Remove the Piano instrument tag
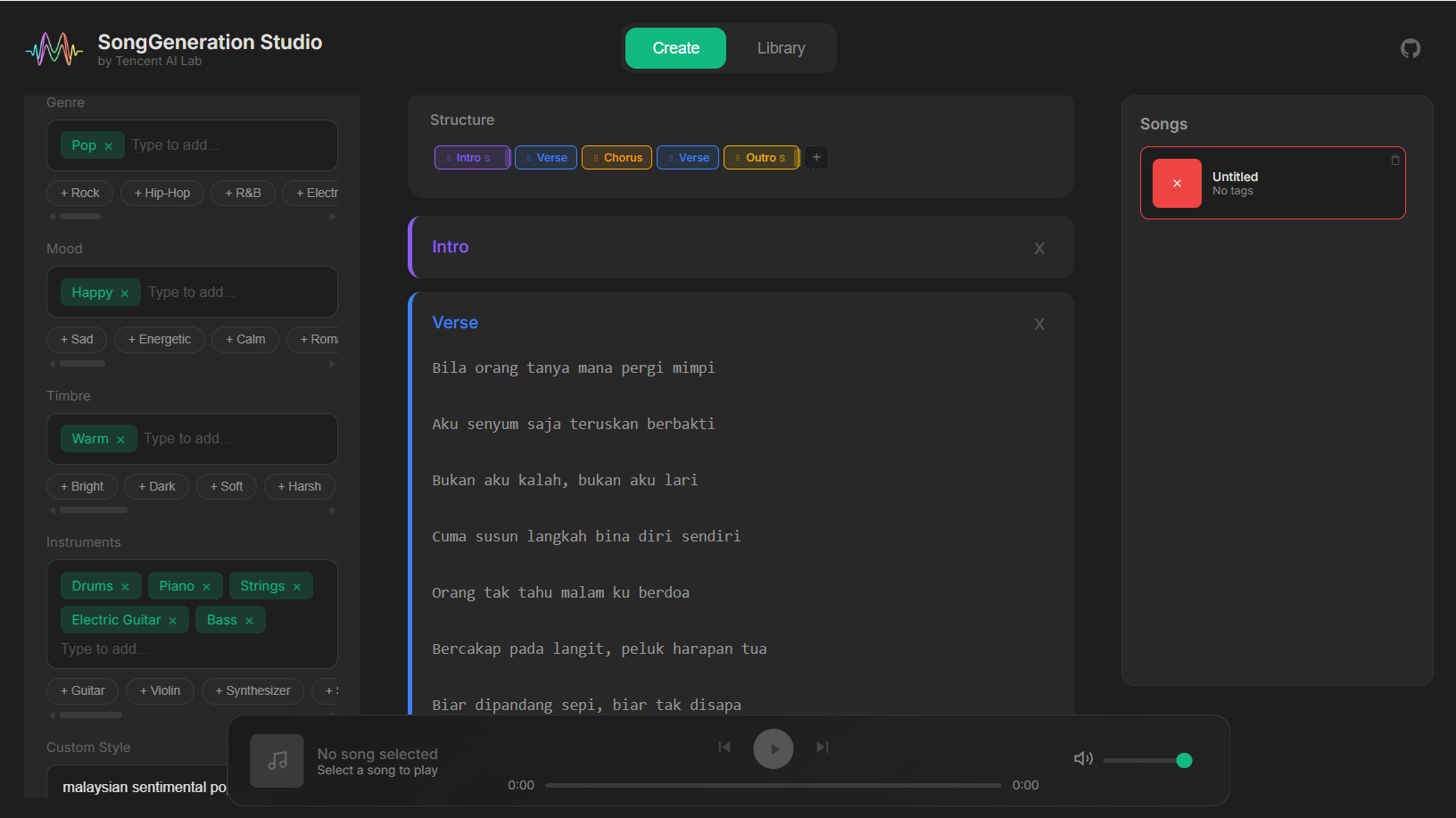Viewport: 1456px width, 818px height. (206, 587)
